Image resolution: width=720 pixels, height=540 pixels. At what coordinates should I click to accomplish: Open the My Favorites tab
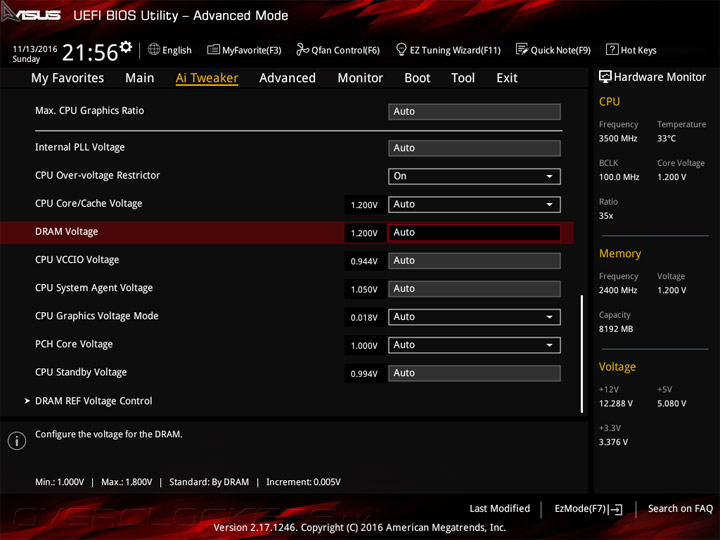(68, 78)
